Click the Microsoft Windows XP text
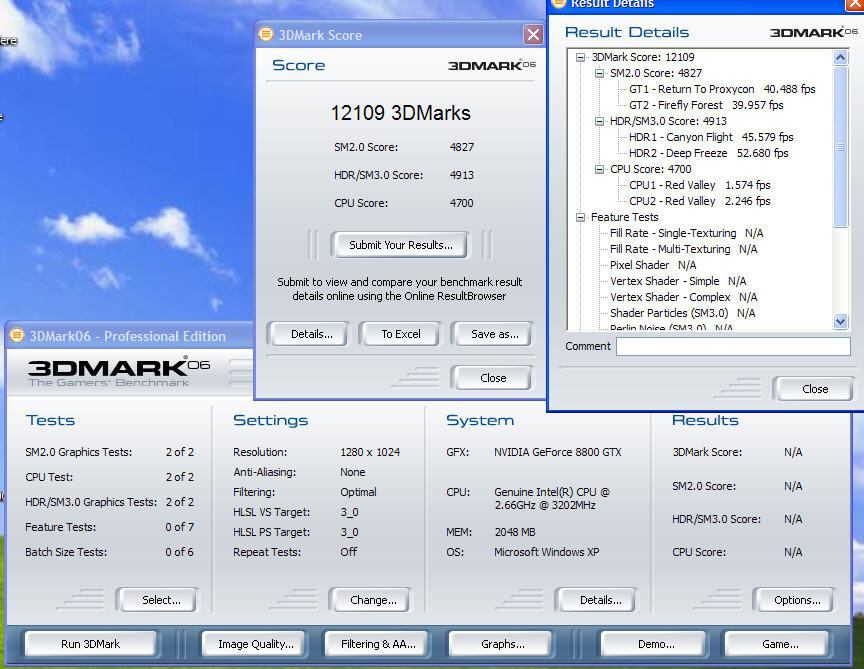This screenshot has width=864, height=669. (x=547, y=552)
